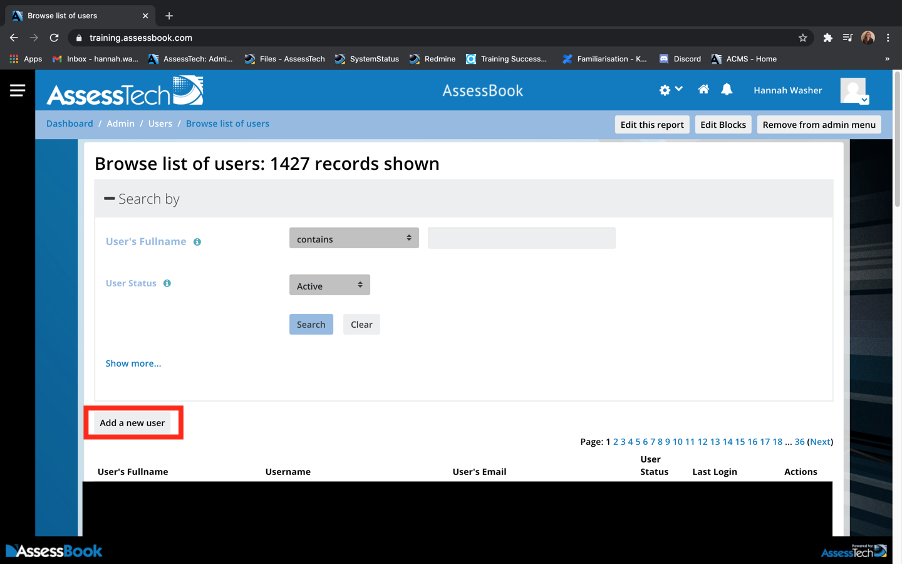The image size is (902, 564).
Task: Click Edit Blocks button
Action: tap(723, 125)
